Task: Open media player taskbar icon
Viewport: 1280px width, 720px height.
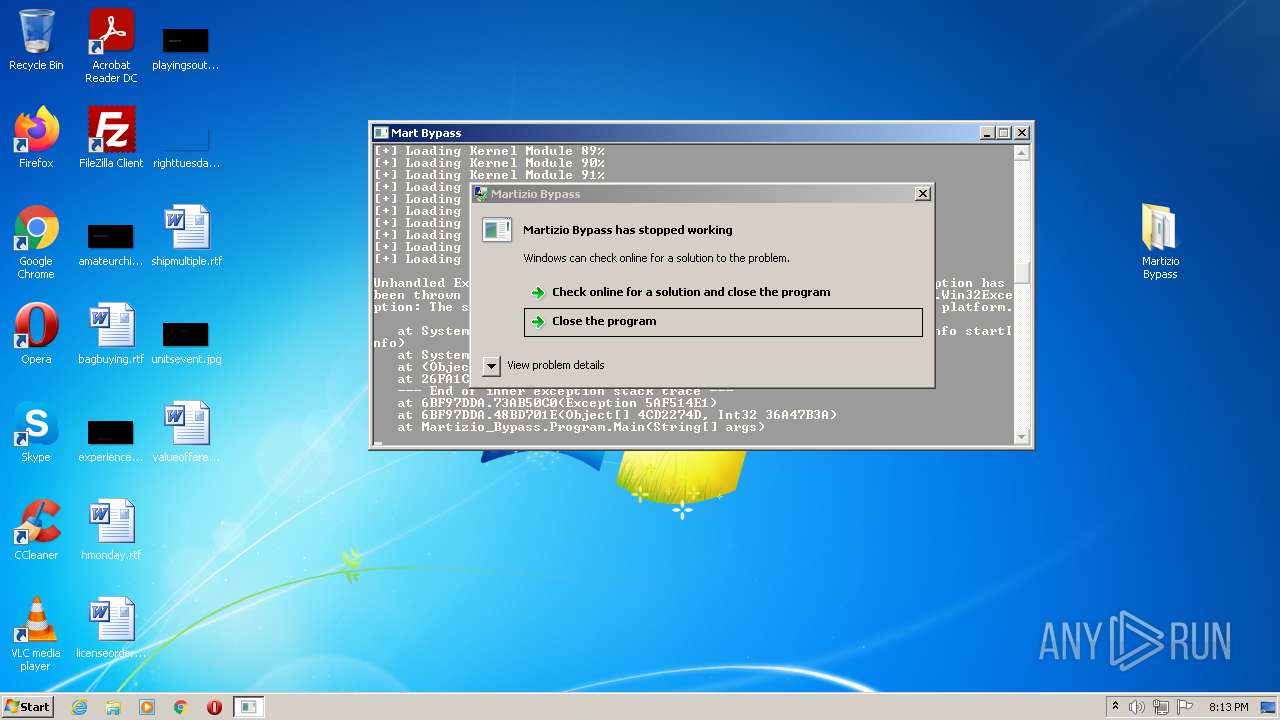Action: [x=147, y=707]
